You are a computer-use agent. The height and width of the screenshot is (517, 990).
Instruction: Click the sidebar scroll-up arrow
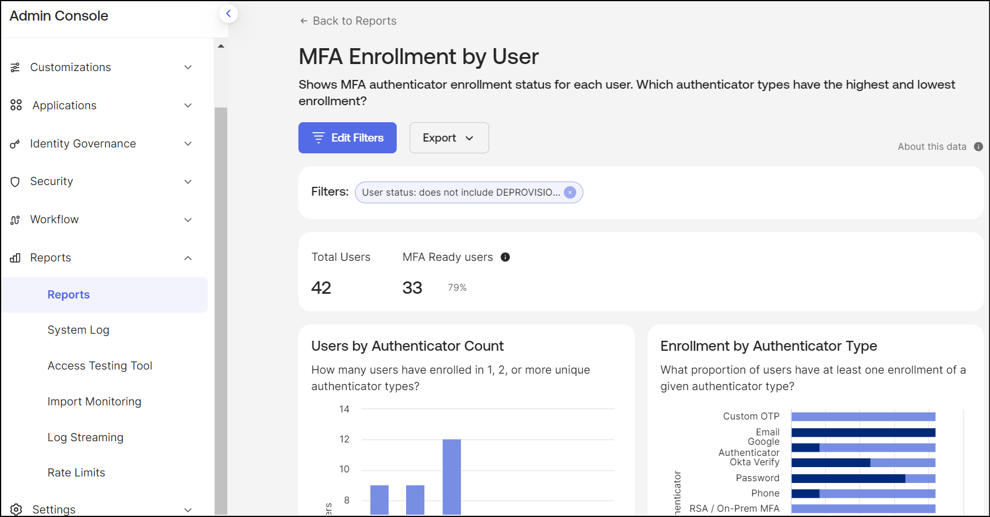click(221, 46)
